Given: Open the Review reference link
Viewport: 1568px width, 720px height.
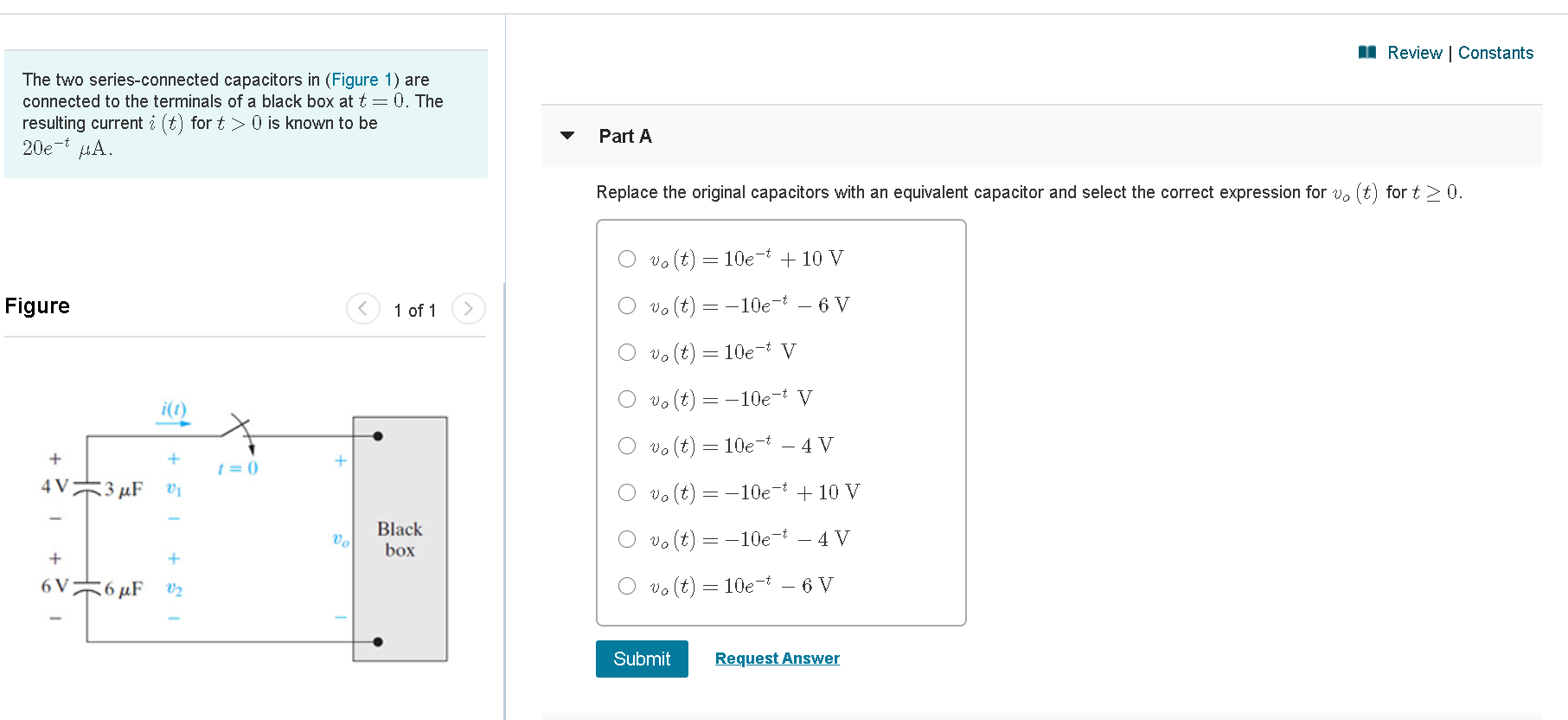Looking at the screenshot, I should tap(1415, 53).
